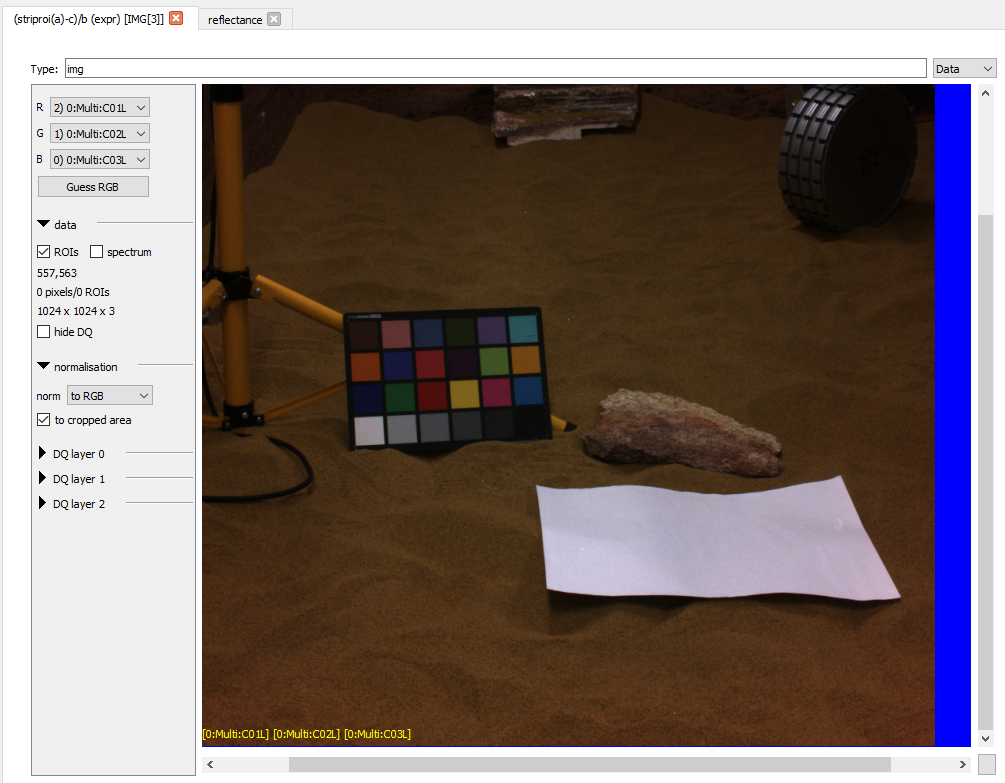Viewport: 1005px width, 783px height.
Task: Click the white patch on the colour chart
Action: coord(369,431)
